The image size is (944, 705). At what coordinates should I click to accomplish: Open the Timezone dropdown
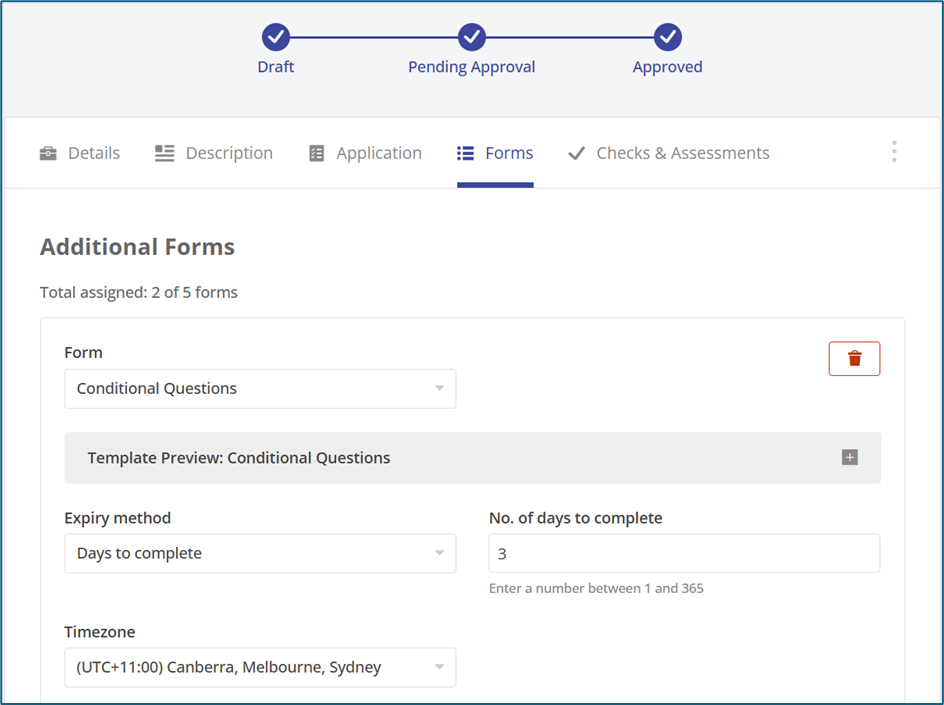tap(260, 668)
